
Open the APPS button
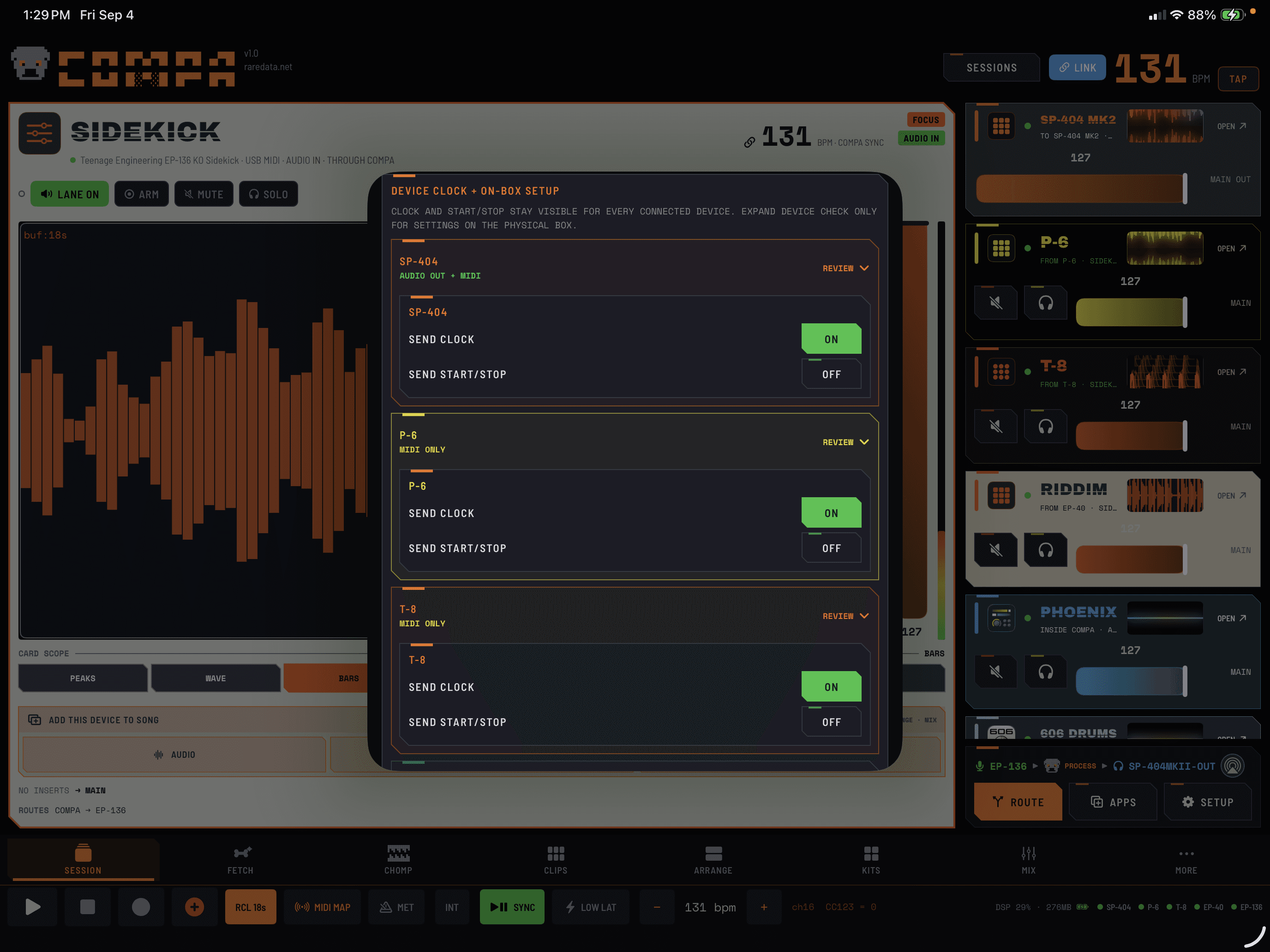pos(1113,802)
